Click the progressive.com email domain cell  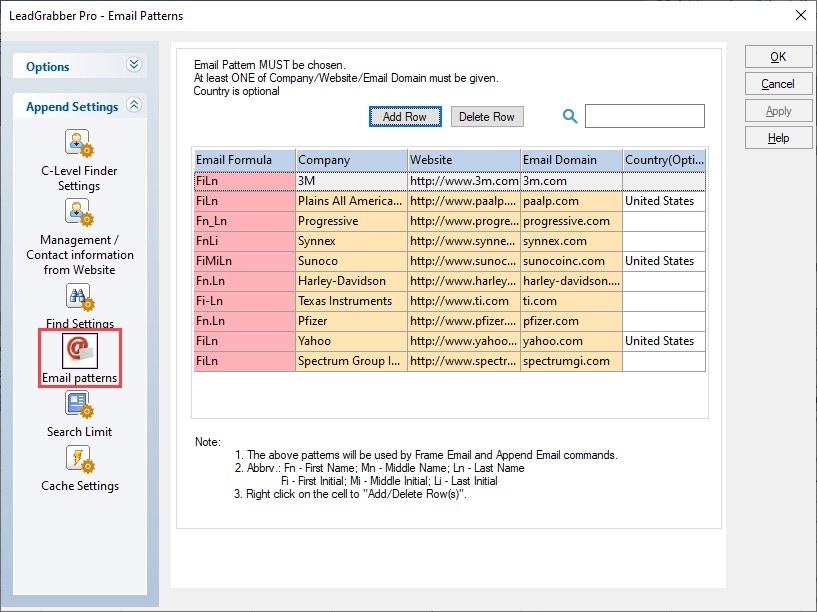pyautogui.click(x=572, y=221)
